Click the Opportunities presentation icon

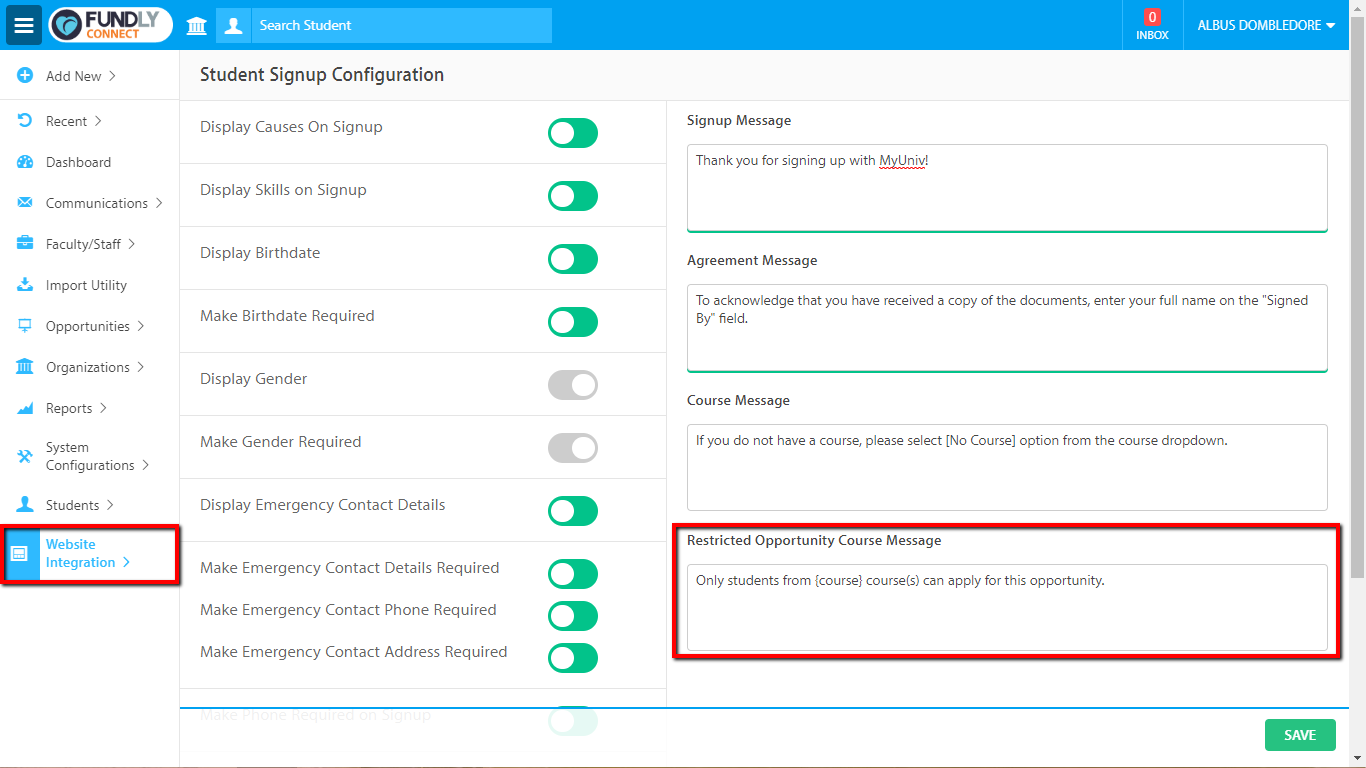tap(25, 326)
